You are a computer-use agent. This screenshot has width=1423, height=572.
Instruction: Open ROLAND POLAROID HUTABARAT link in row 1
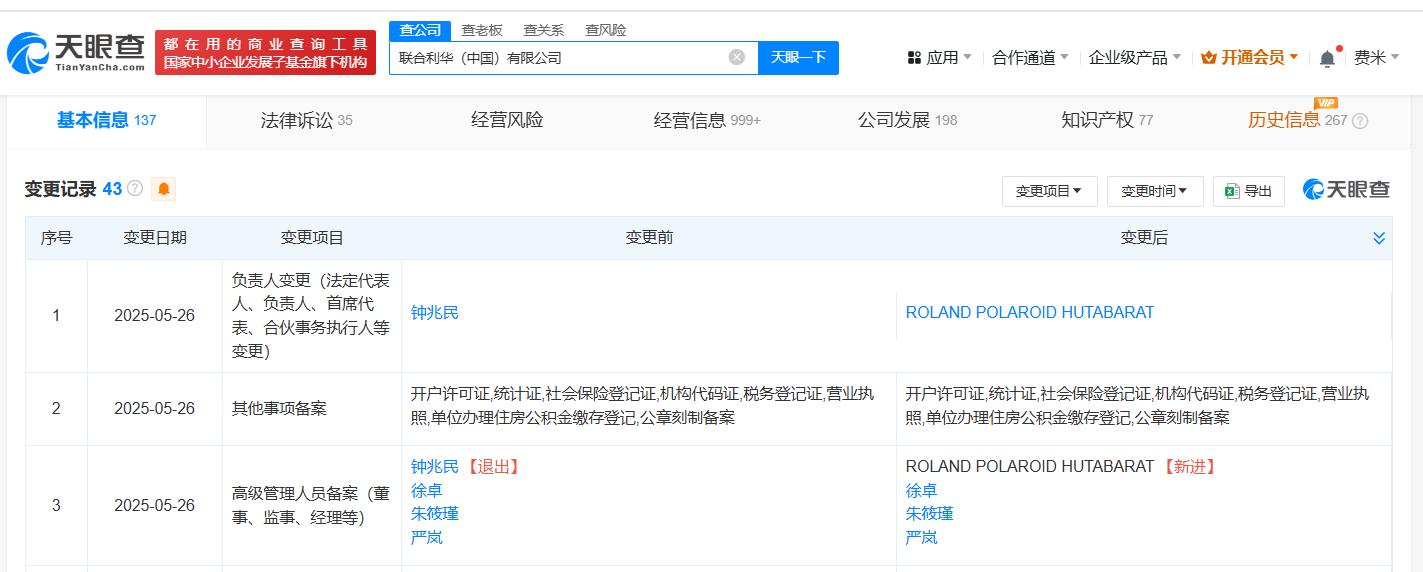click(1029, 313)
